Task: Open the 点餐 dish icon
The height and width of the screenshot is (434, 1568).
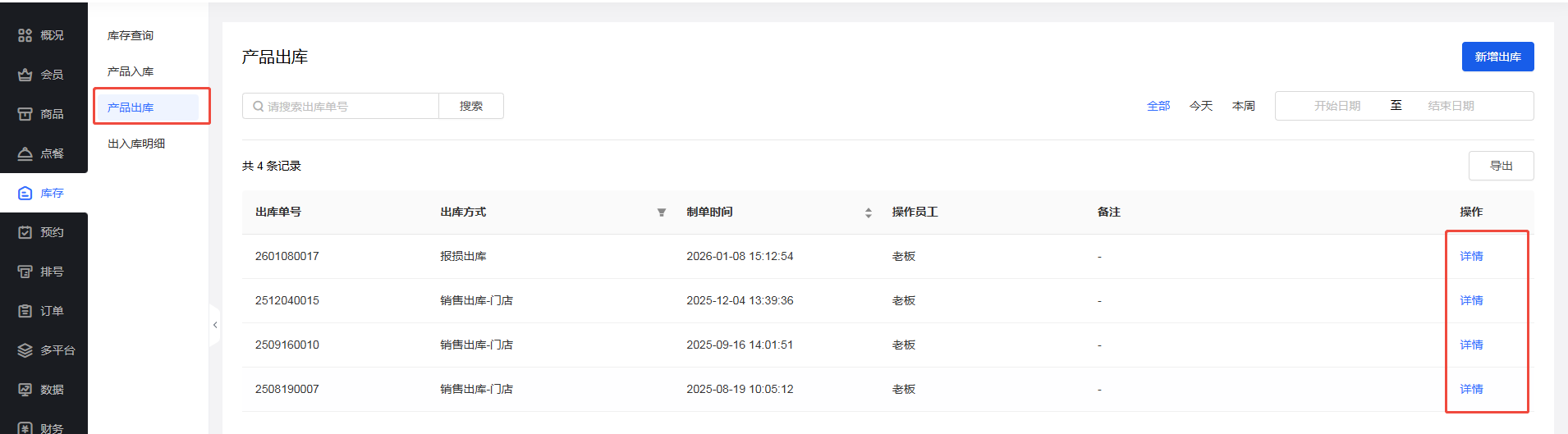Action: 25,153
